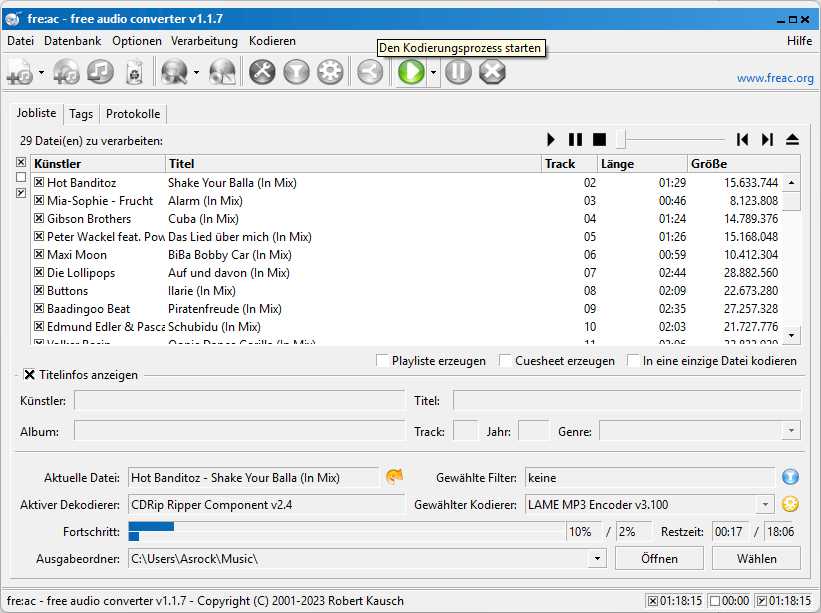Uncheck the Maxi Moon track
Viewport: 821px width, 613px height.
click(39, 254)
